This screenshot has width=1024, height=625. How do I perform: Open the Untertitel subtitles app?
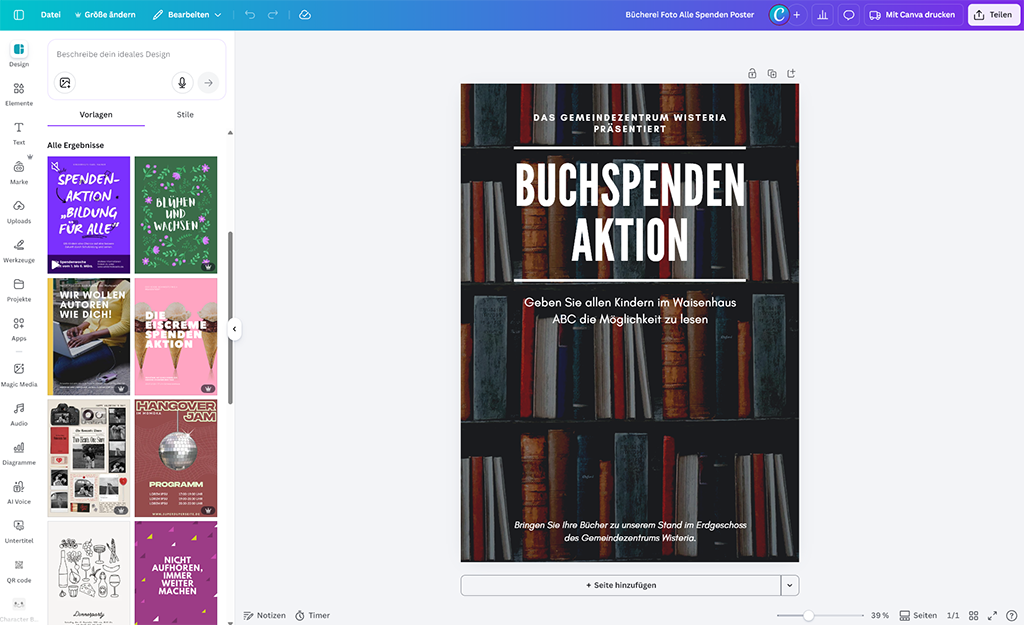point(19,532)
